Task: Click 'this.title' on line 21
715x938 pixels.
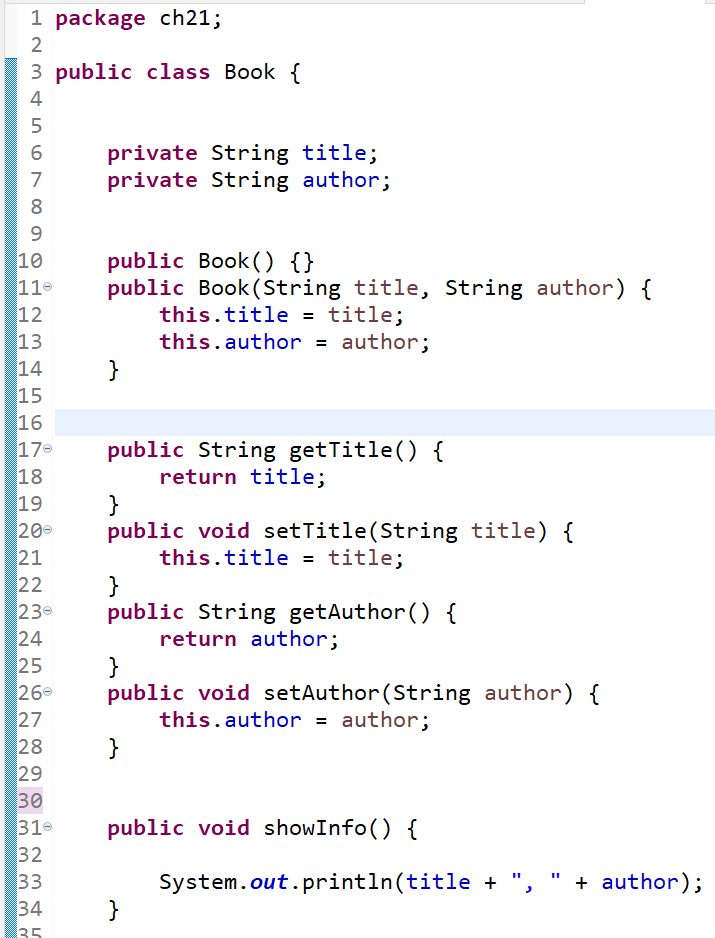Action: (224, 558)
